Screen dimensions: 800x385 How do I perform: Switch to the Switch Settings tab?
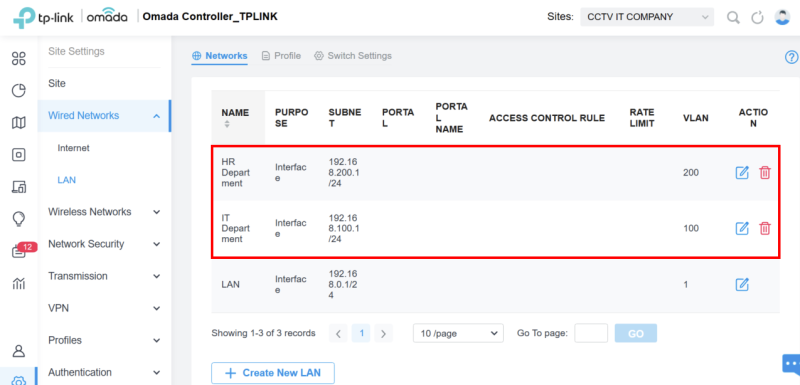tap(353, 56)
